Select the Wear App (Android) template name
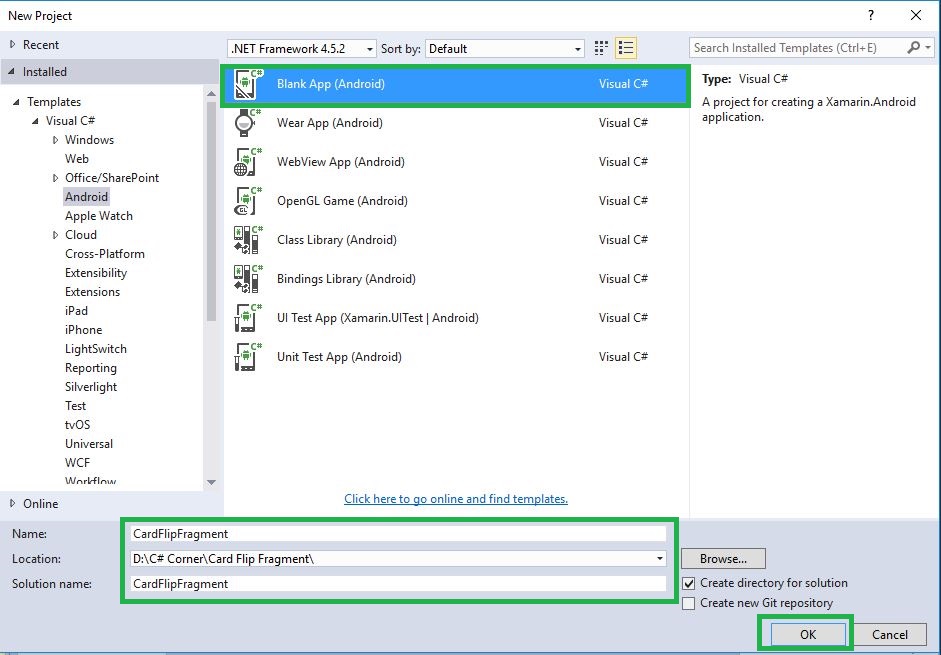The height and width of the screenshot is (655, 941). (x=329, y=123)
